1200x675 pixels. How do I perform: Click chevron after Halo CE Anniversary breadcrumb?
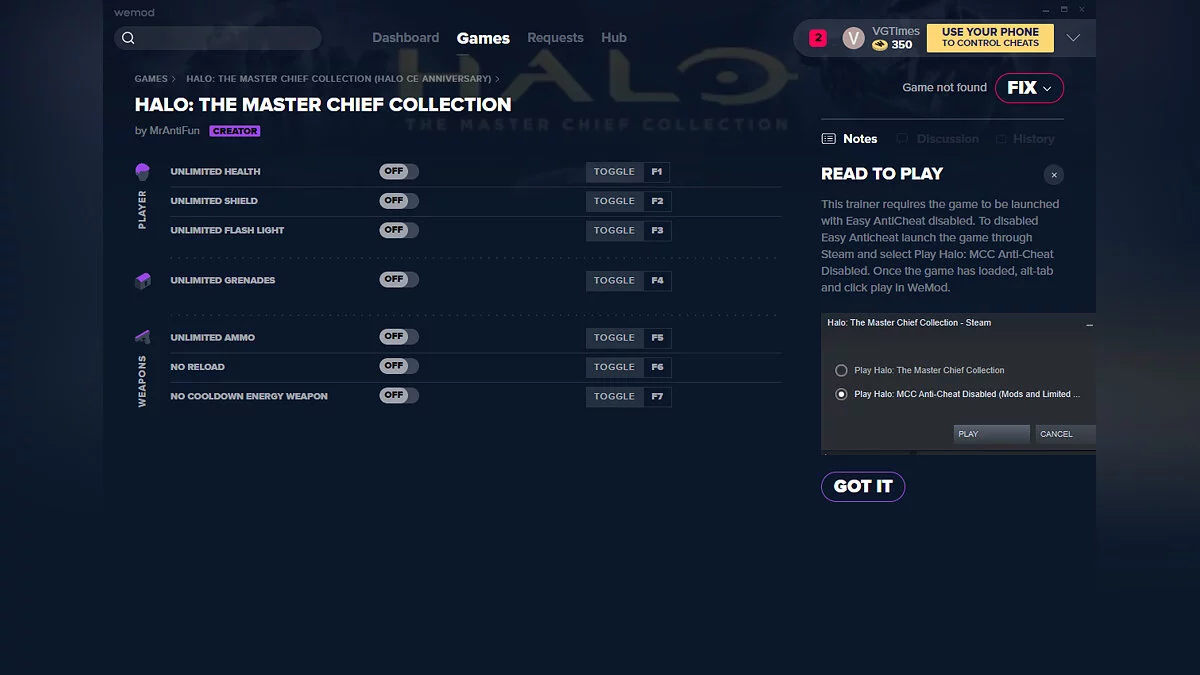(x=497, y=79)
